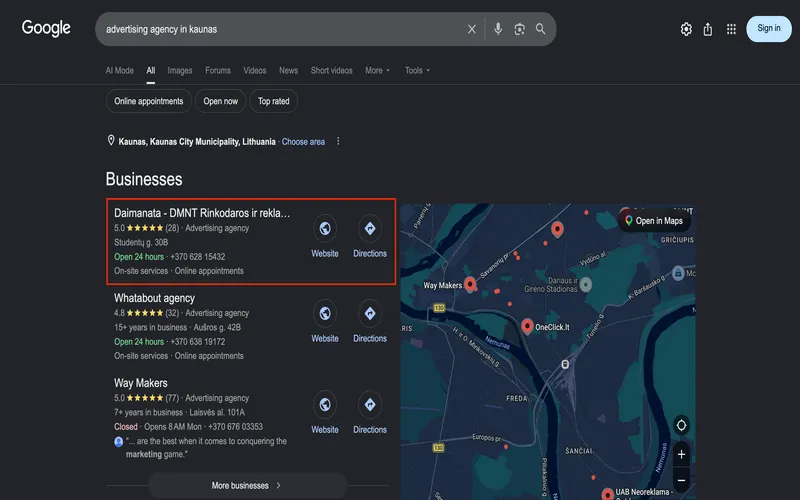Open the Way Makers listing title
The image size is (800, 500).
tap(141, 383)
